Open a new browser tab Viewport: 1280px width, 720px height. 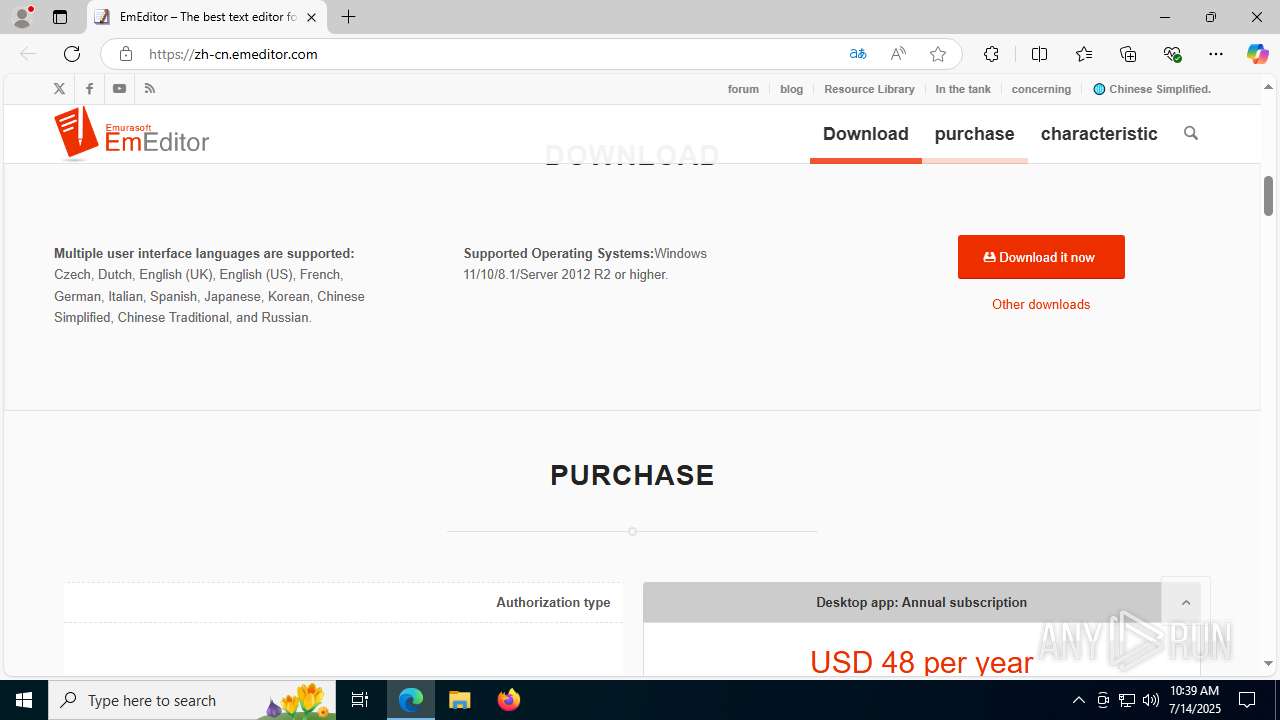coord(348,17)
